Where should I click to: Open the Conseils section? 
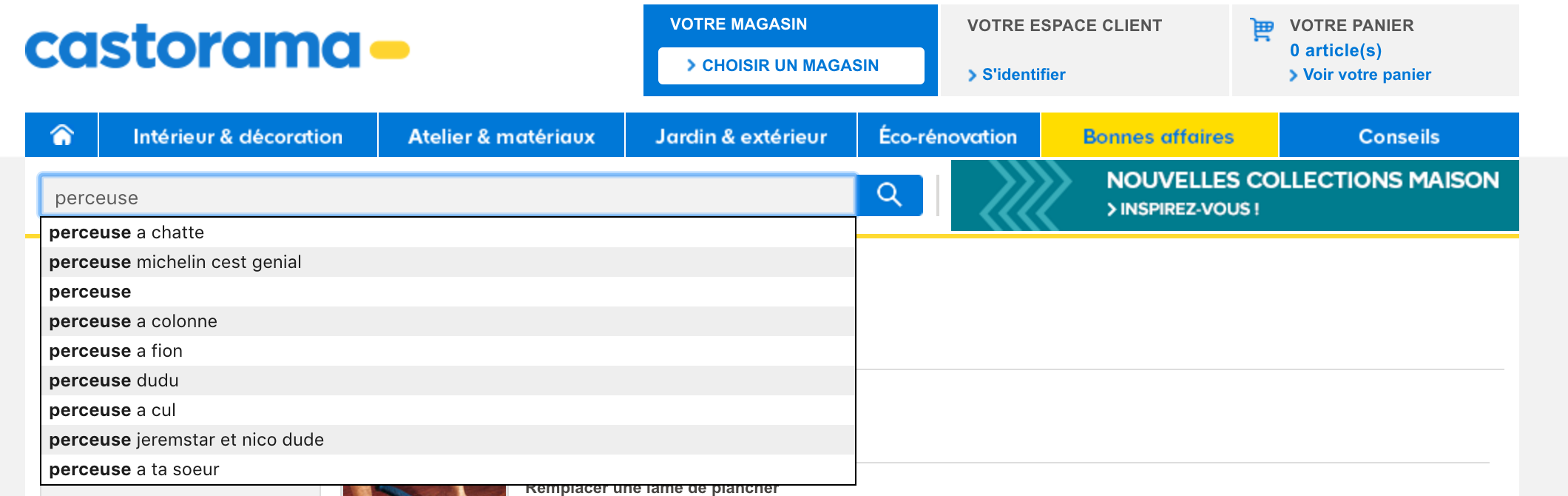[x=1399, y=136]
